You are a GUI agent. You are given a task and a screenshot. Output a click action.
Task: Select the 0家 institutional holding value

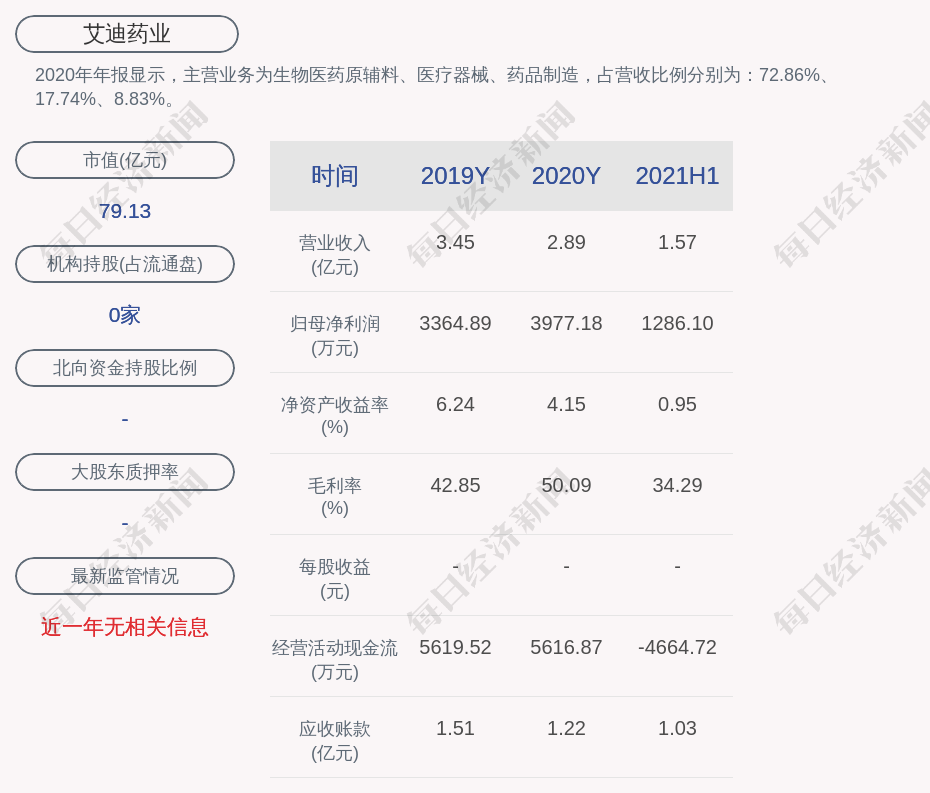coord(125,315)
